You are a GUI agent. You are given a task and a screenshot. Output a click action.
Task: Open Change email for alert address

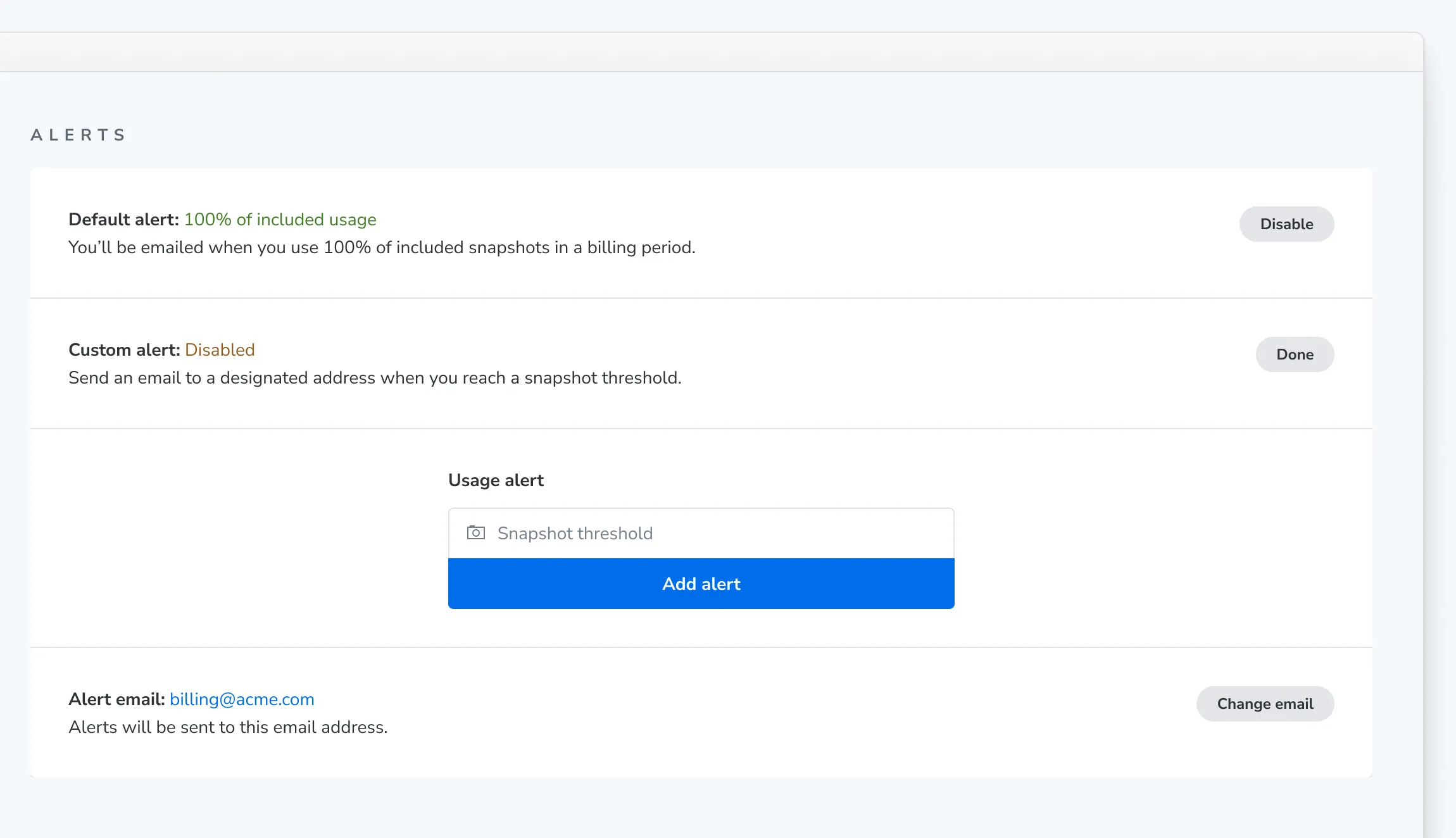(x=1265, y=704)
